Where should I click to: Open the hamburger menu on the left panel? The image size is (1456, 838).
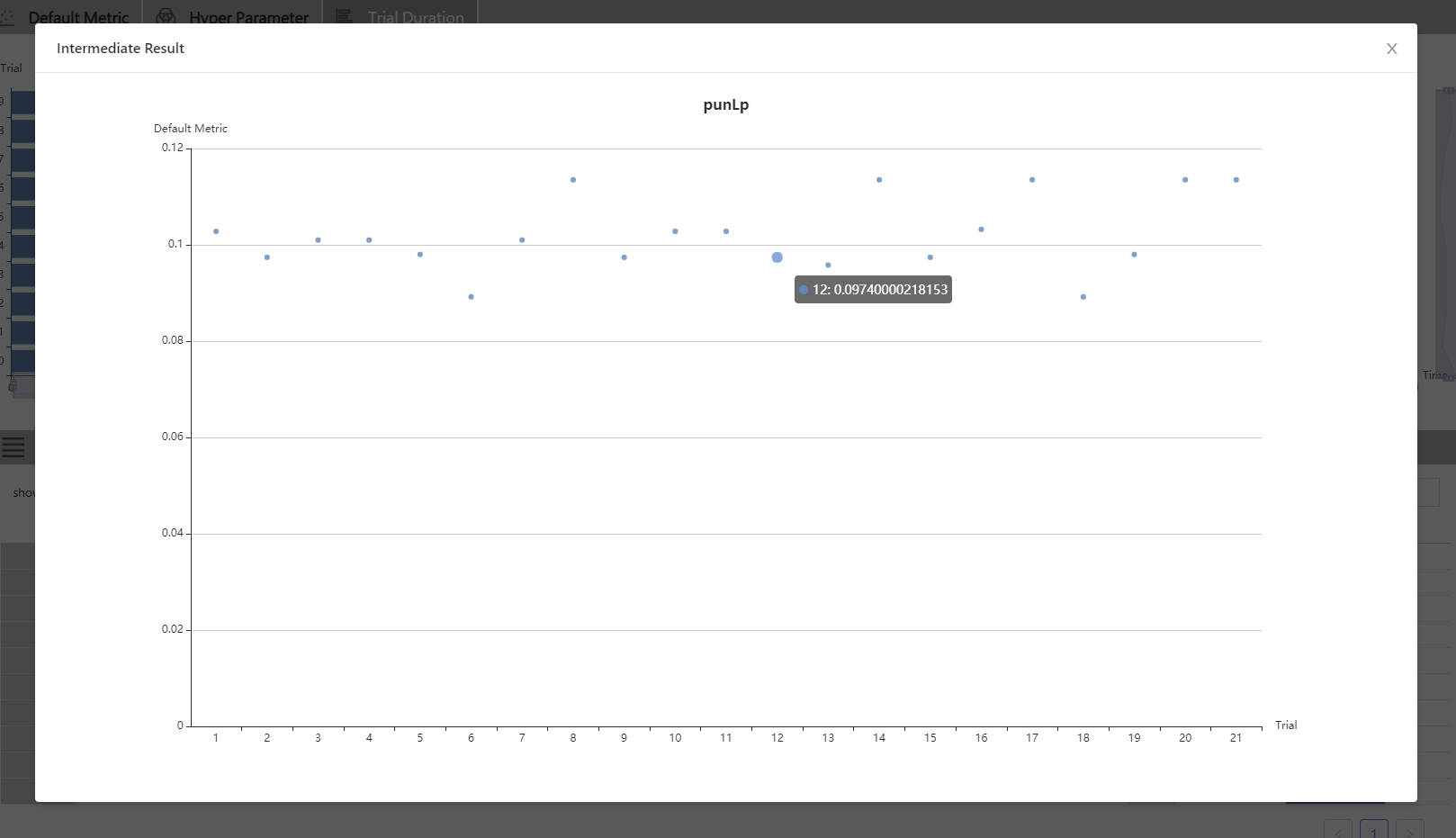click(x=13, y=446)
